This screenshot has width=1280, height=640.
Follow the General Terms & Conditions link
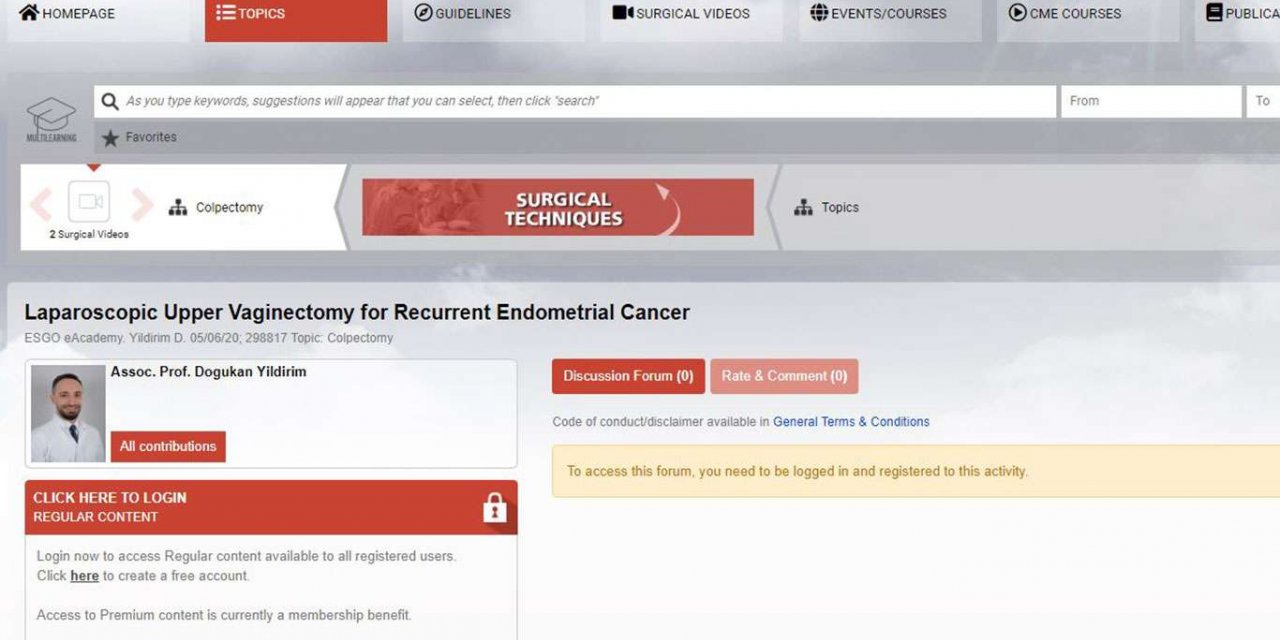(851, 422)
